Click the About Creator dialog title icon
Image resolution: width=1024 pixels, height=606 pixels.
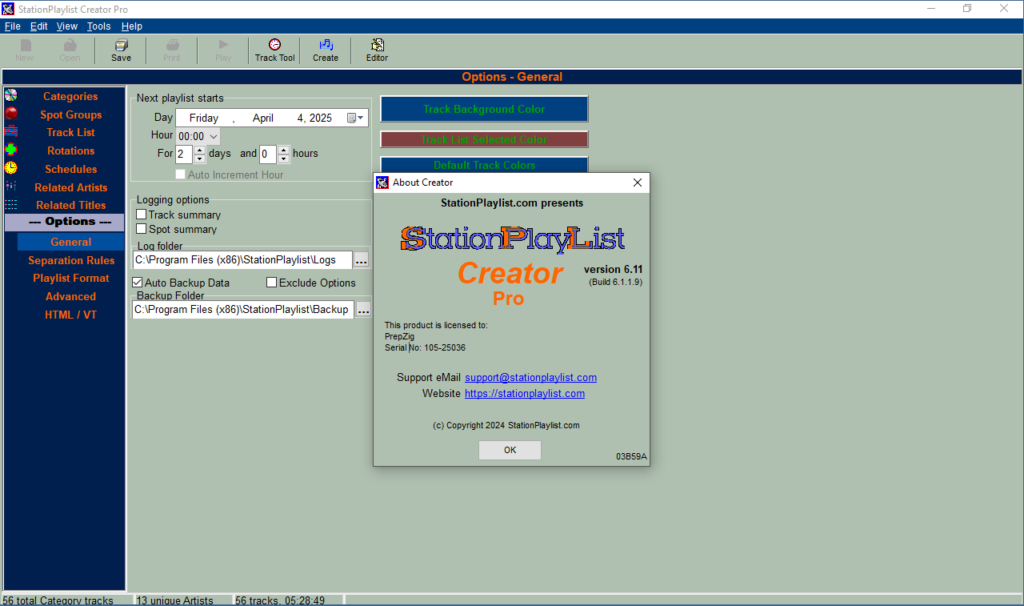(383, 183)
